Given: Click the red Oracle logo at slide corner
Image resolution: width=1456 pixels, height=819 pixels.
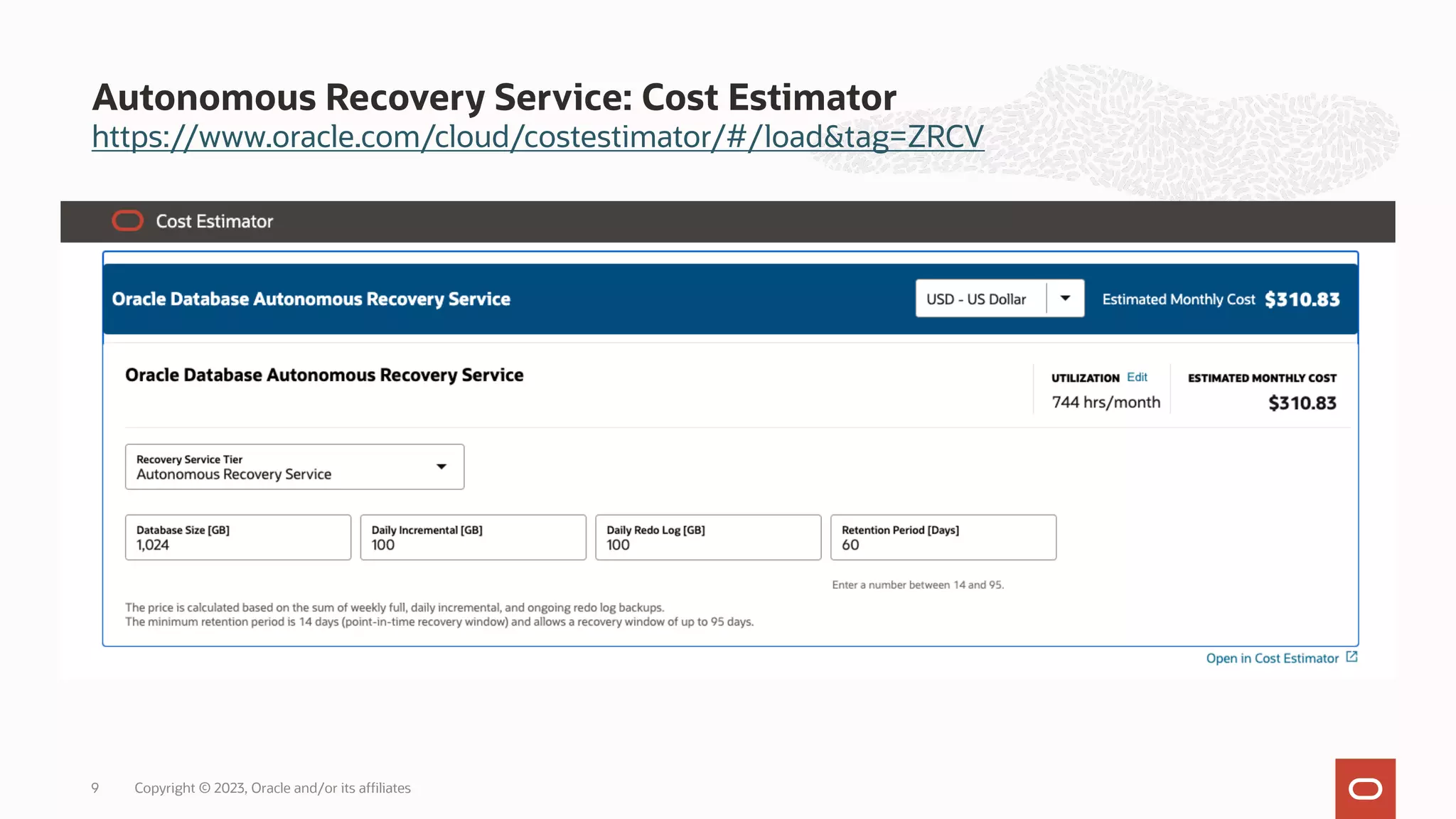Looking at the screenshot, I should [x=1365, y=788].
